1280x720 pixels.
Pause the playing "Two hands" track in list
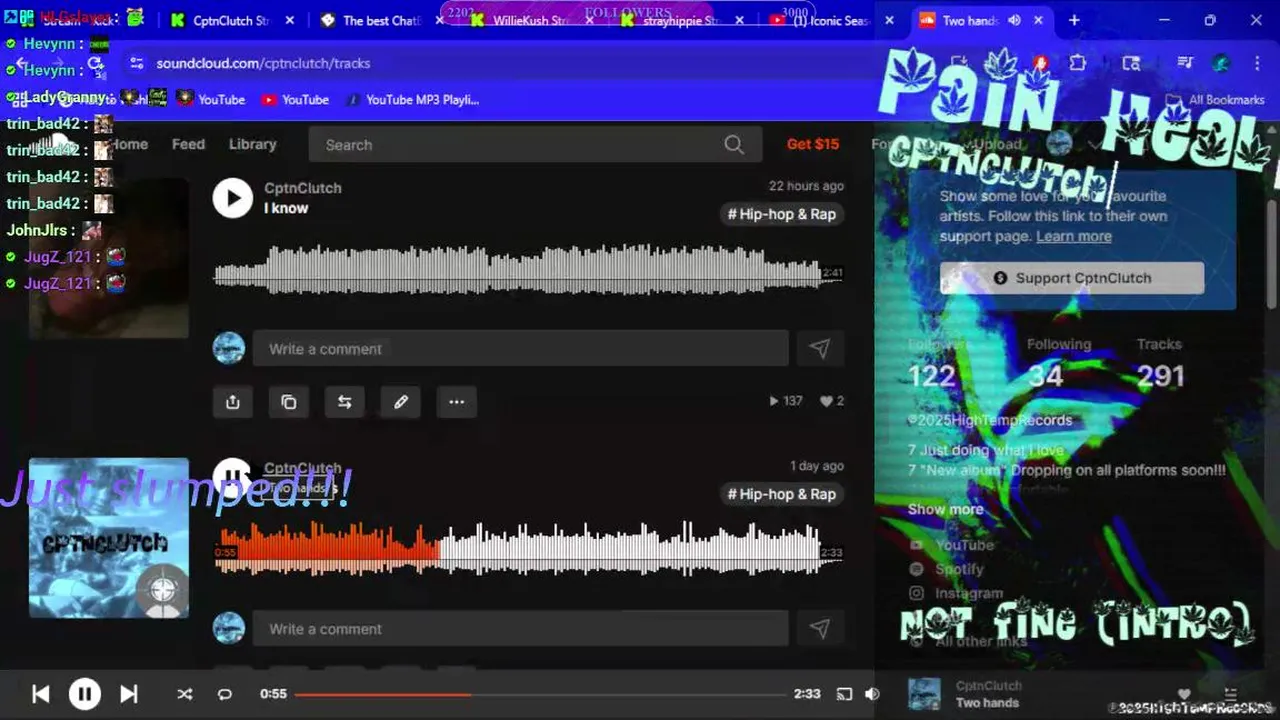232,478
